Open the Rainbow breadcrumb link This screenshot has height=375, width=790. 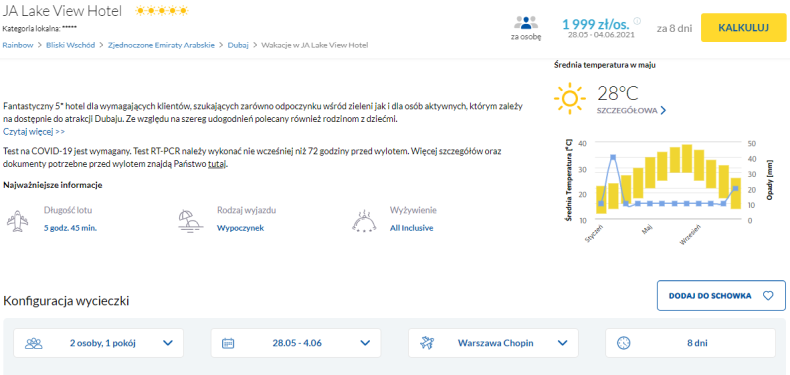18,45
